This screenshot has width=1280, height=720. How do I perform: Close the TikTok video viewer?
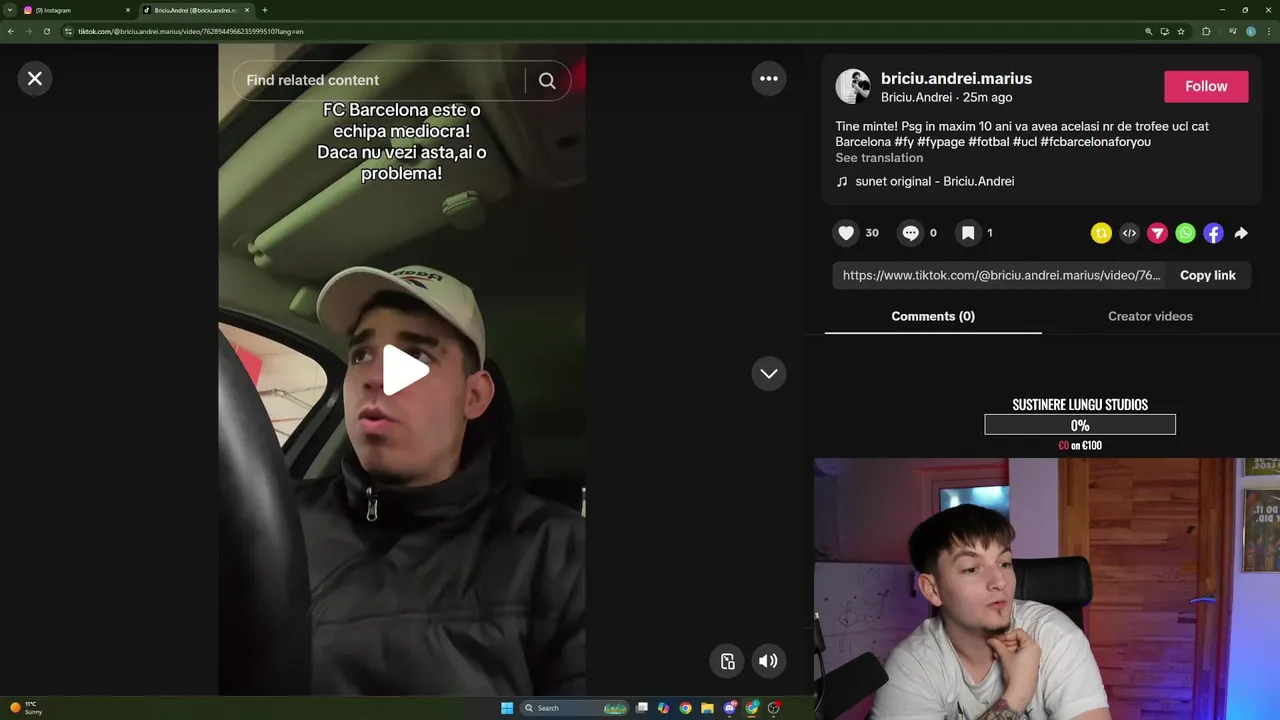point(35,78)
